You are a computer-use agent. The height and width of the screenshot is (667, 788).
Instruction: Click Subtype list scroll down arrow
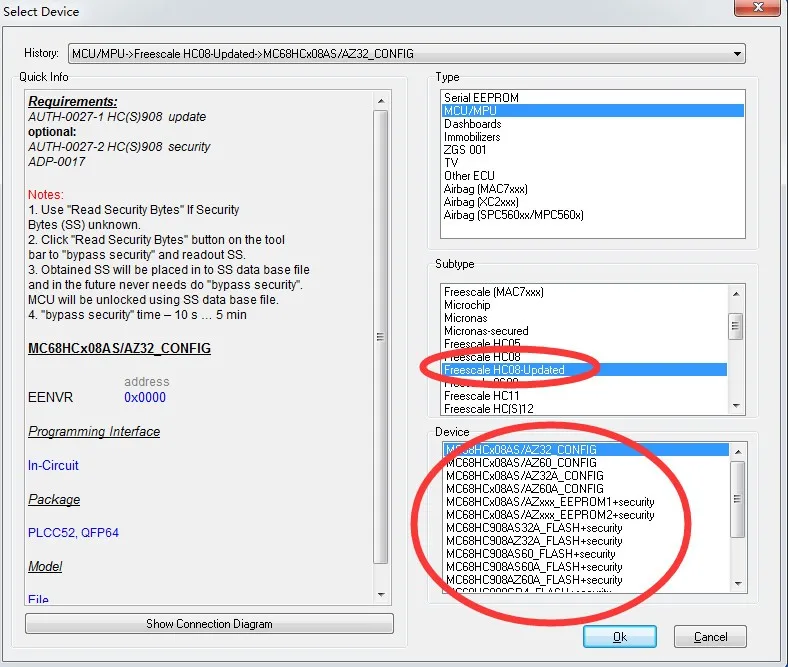tap(736, 406)
